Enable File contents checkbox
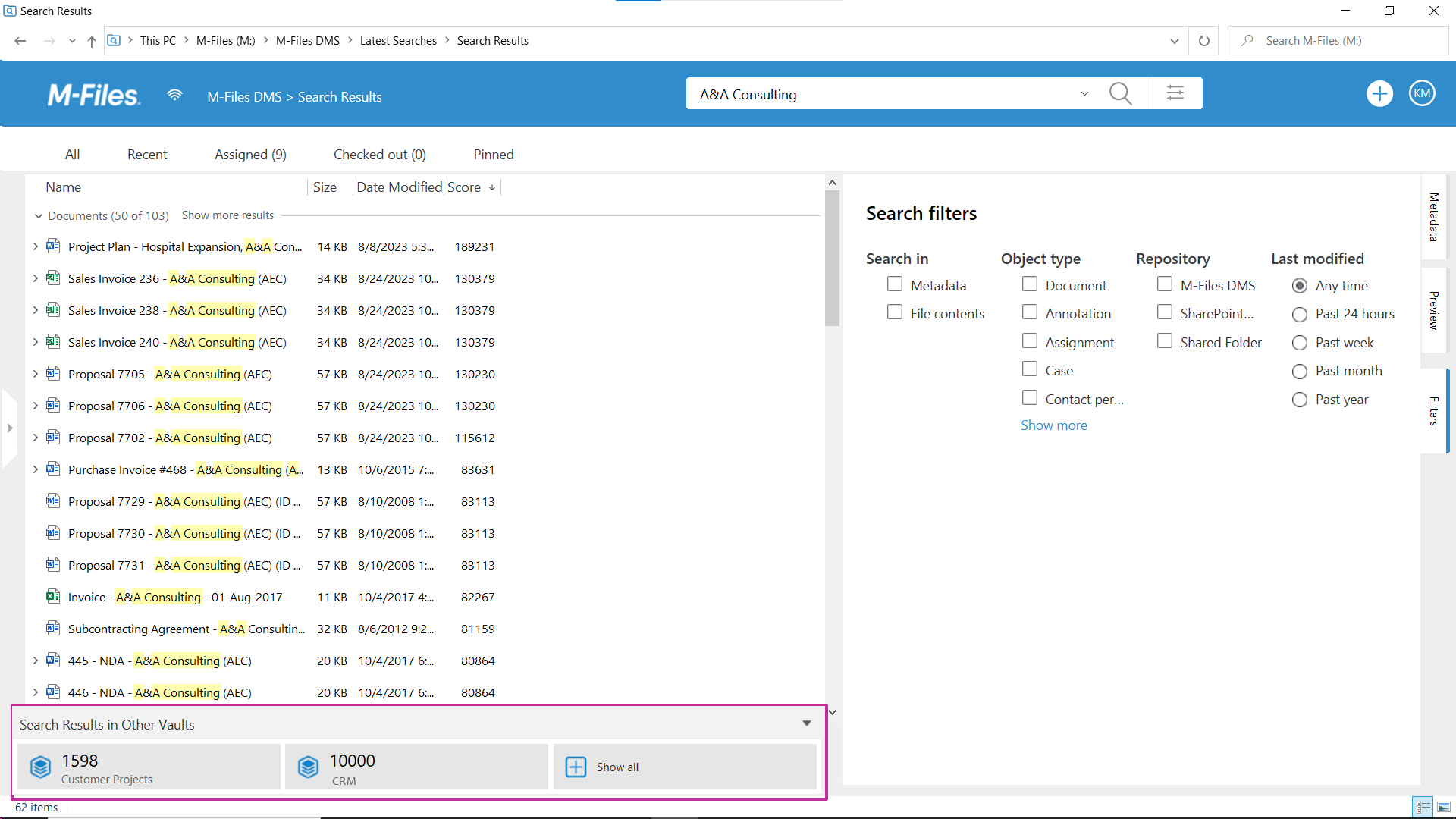The height and width of the screenshot is (819, 1456). coord(895,312)
